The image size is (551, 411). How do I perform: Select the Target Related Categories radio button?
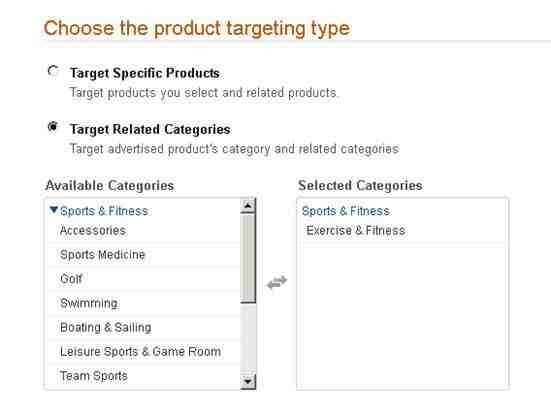pyautogui.click(x=53, y=126)
